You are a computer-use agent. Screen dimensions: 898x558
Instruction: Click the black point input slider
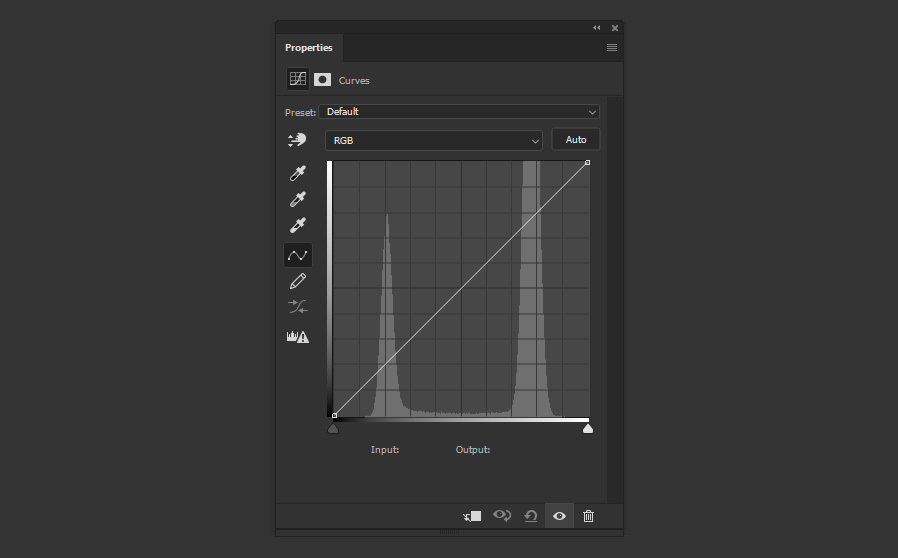click(x=333, y=429)
